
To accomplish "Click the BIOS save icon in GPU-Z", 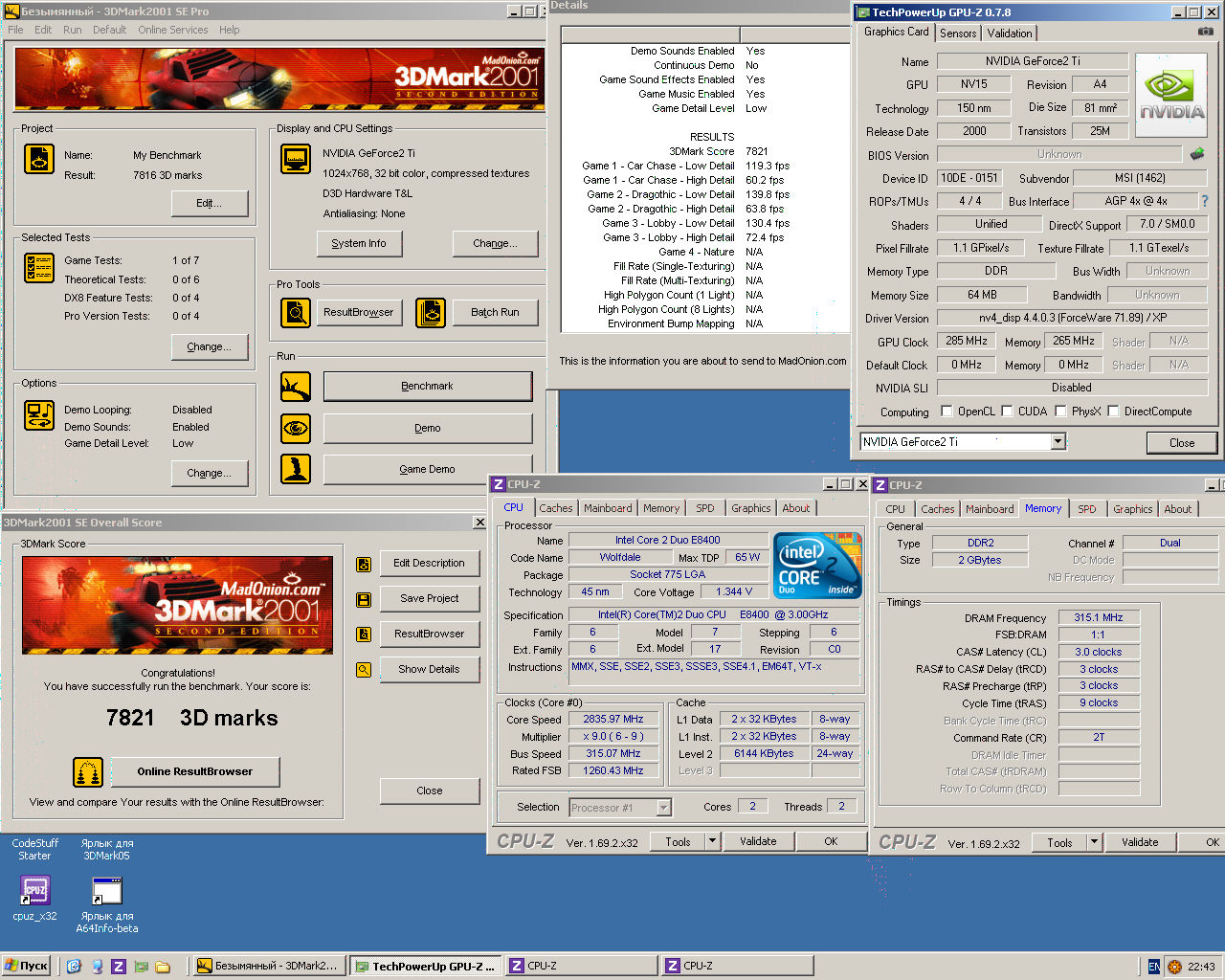I will 1197,153.
